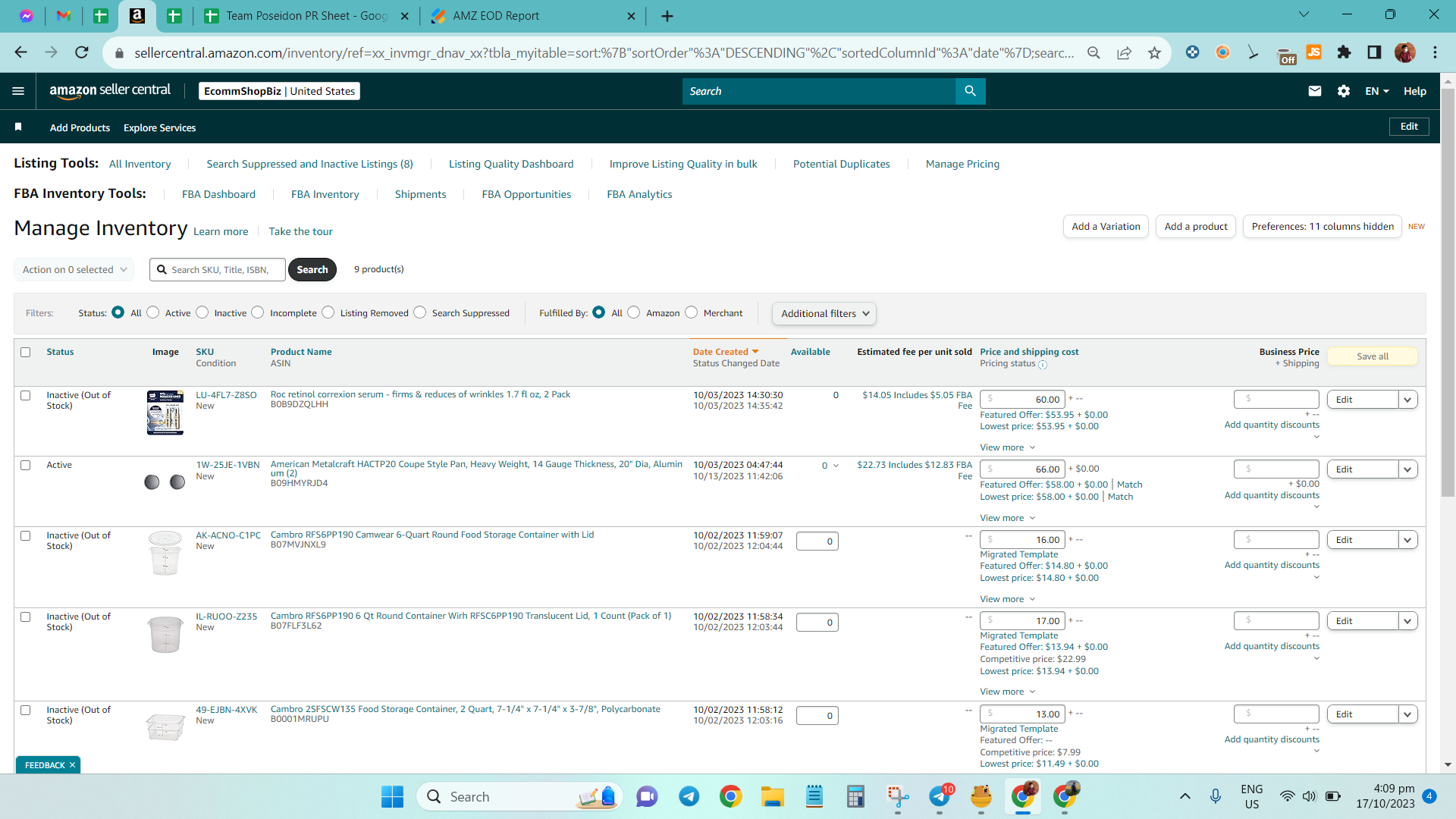Open the volume control in system tray
Image resolution: width=1456 pixels, height=819 pixels.
click(x=1310, y=797)
